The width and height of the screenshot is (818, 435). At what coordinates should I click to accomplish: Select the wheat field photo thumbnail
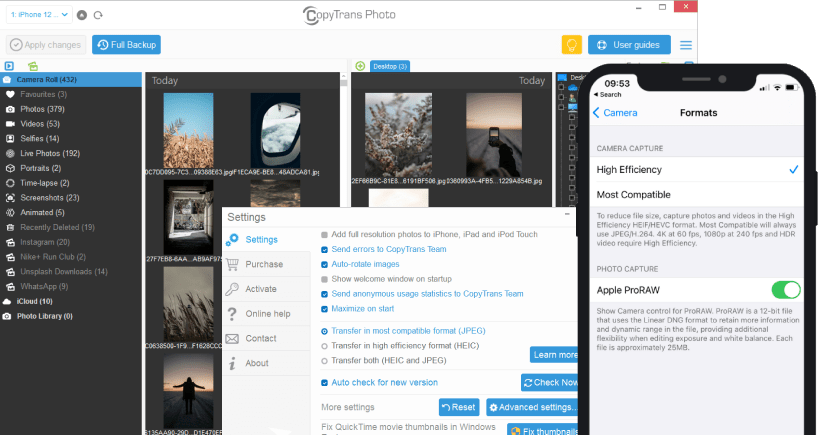pyautogui.click(x=188, y=130)
